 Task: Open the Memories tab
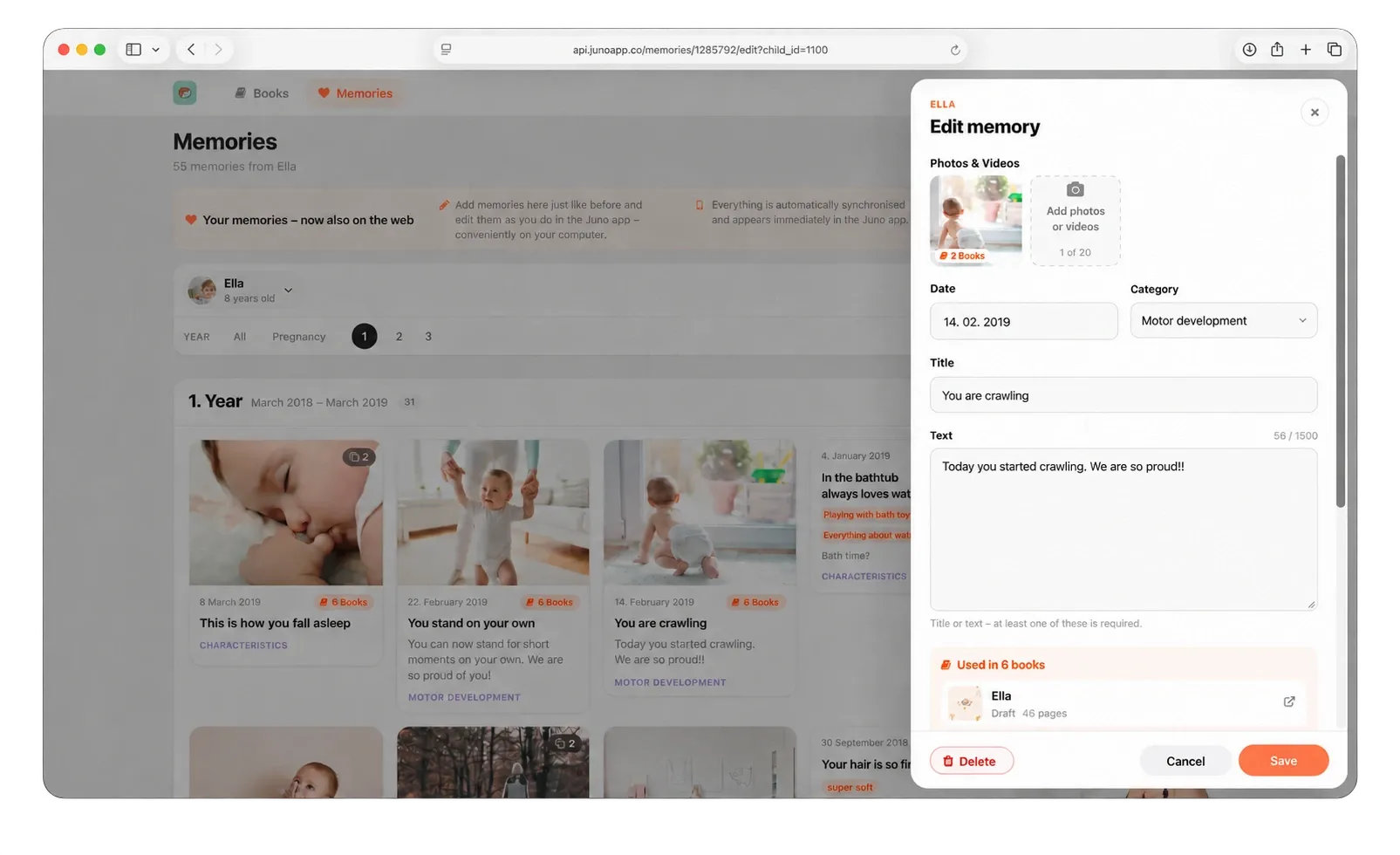(x=355, y=93)
